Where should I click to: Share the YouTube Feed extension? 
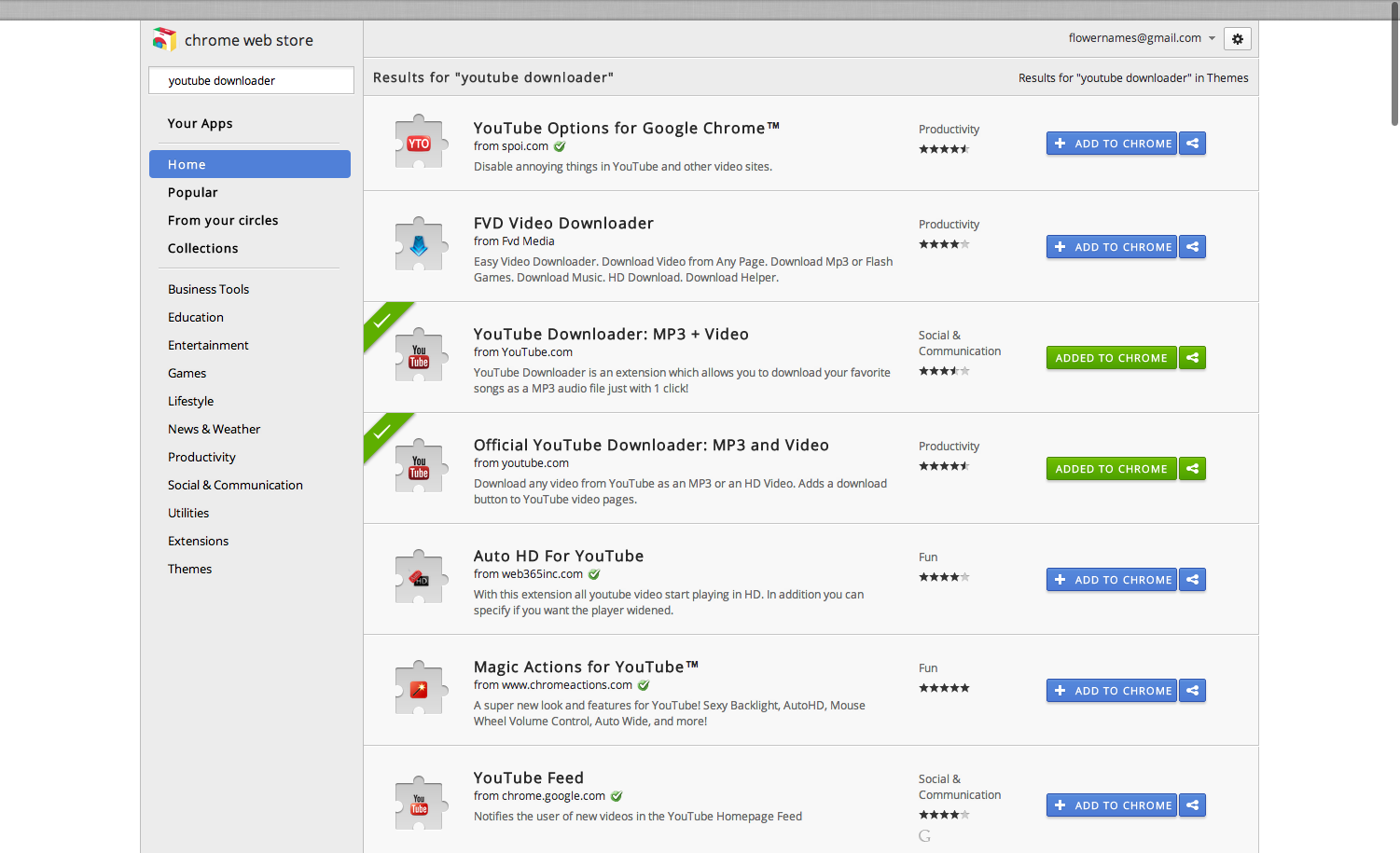pos(1193,805)
